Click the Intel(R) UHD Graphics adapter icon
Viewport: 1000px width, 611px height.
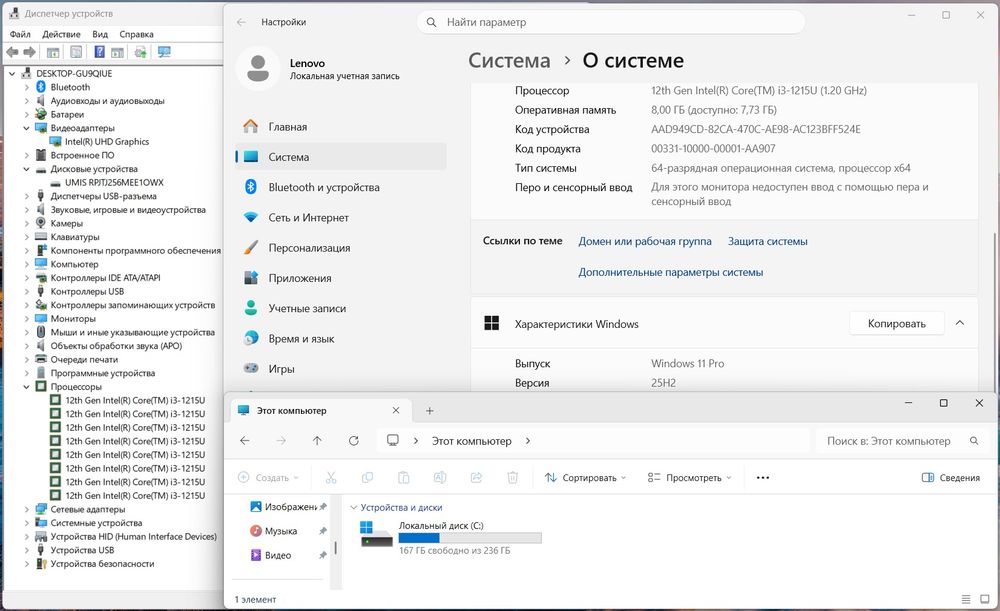55,142
